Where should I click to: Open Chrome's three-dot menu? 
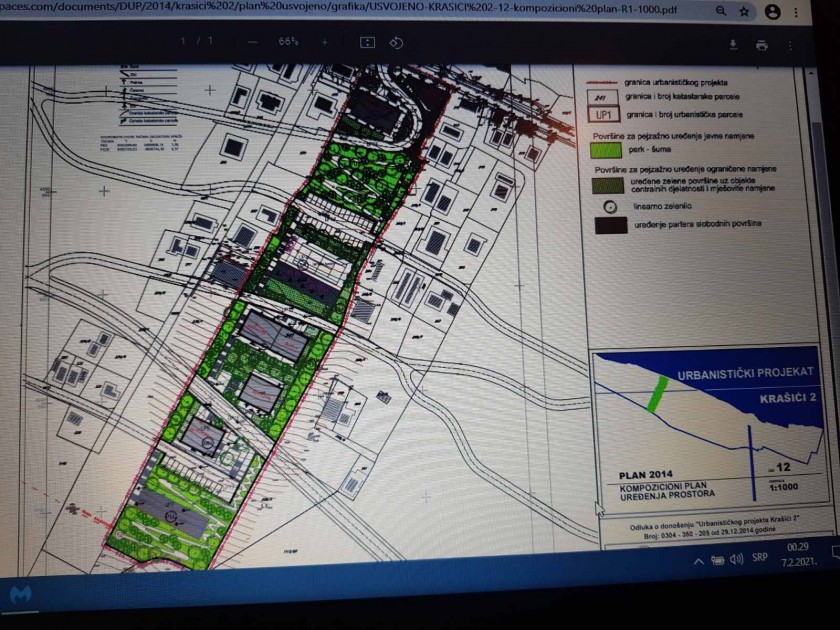pyautogui.click(x=796, y=12)
